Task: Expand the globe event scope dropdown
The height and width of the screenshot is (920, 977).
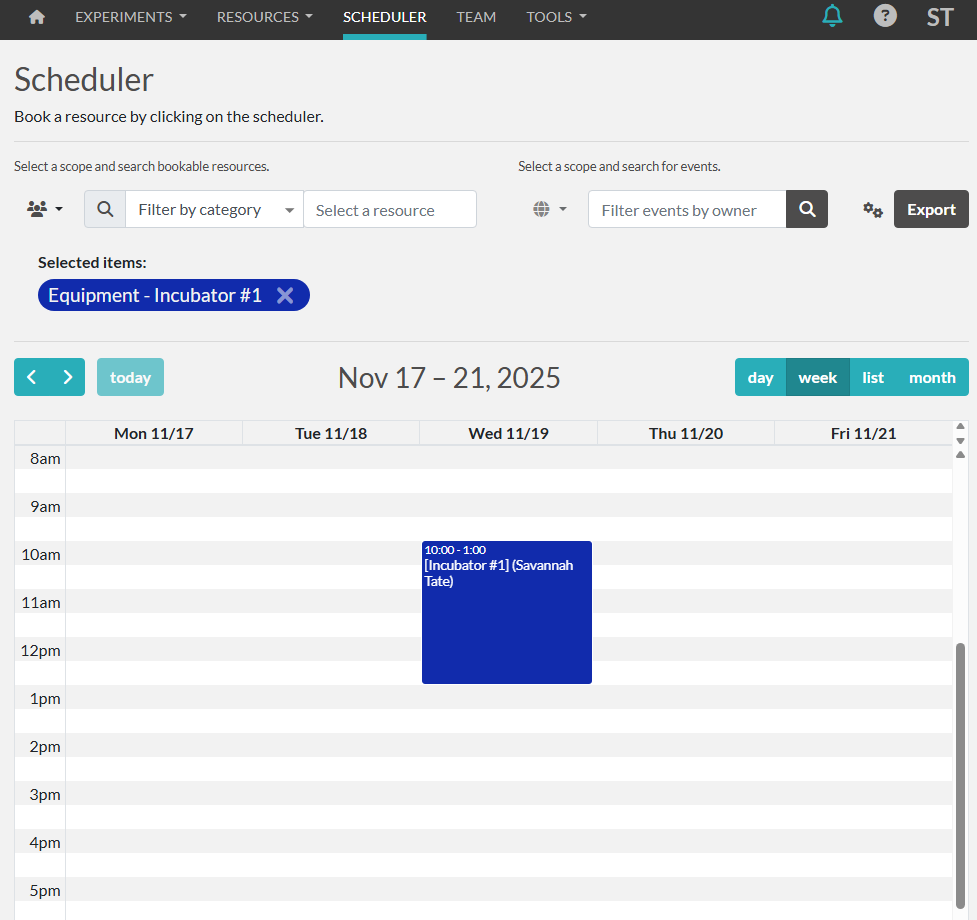Action: click(x=549, y=210)
